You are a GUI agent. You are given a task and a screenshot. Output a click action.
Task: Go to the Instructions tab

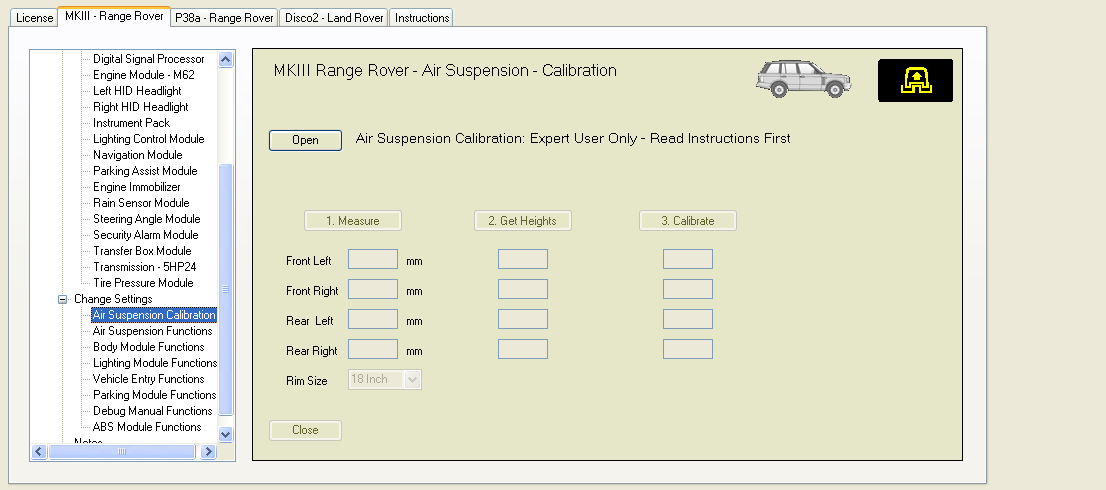pos(421,18)
